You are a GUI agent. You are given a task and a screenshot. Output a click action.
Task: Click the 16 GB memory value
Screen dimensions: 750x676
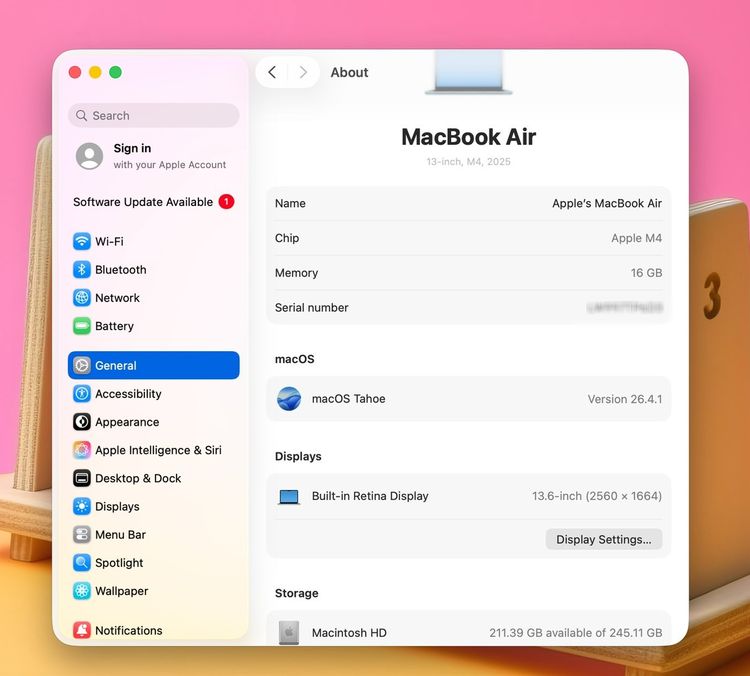646,273
